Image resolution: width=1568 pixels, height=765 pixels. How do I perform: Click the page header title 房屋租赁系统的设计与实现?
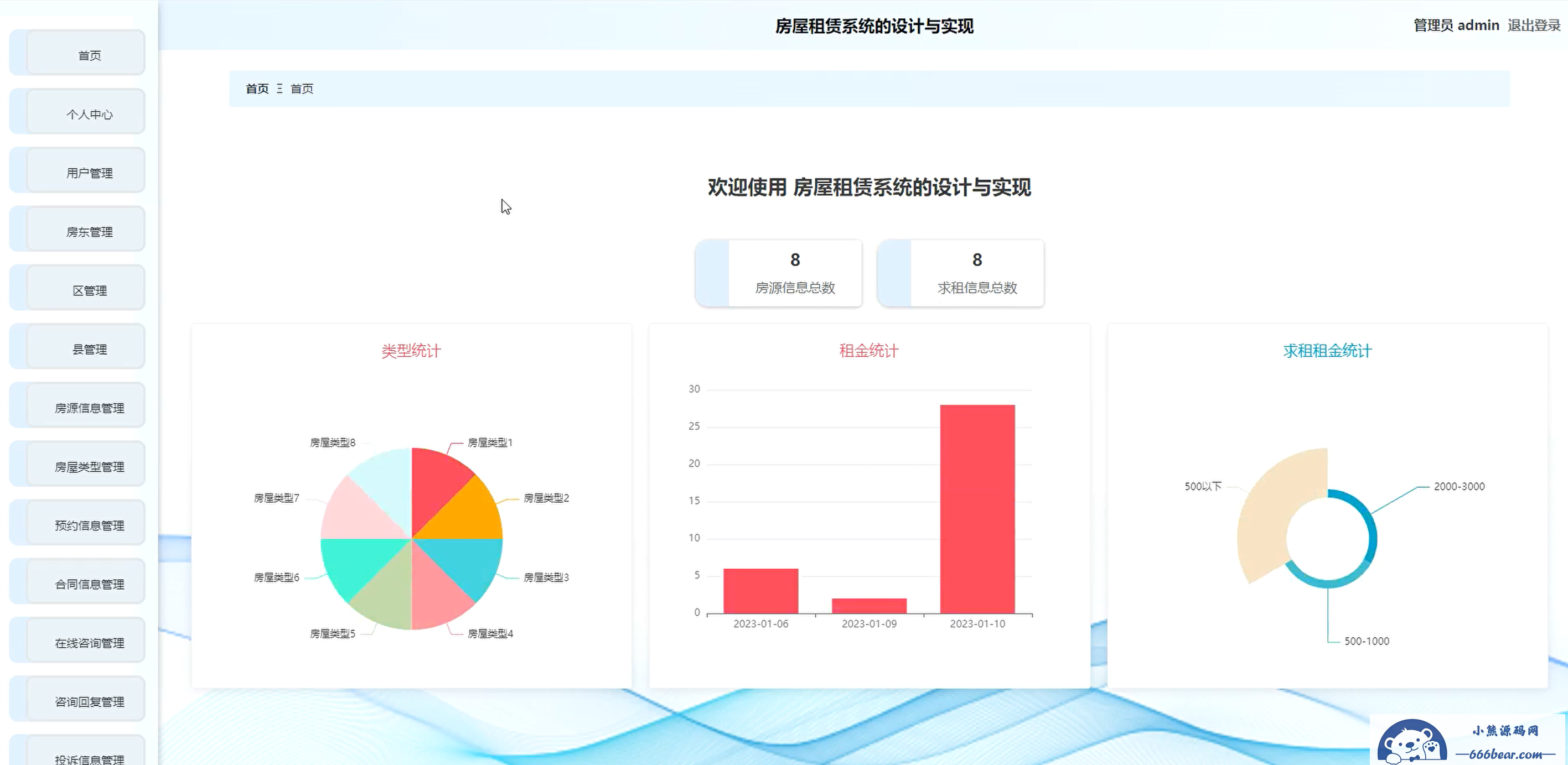[x=874, y=26]
